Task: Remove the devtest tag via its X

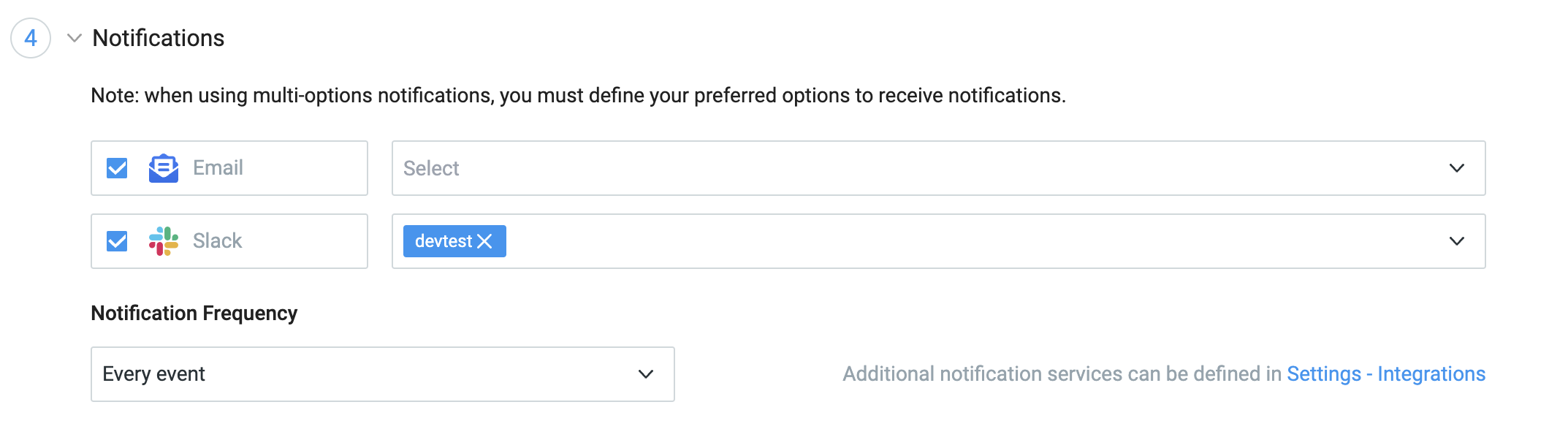Action: (x=484, y=241)
